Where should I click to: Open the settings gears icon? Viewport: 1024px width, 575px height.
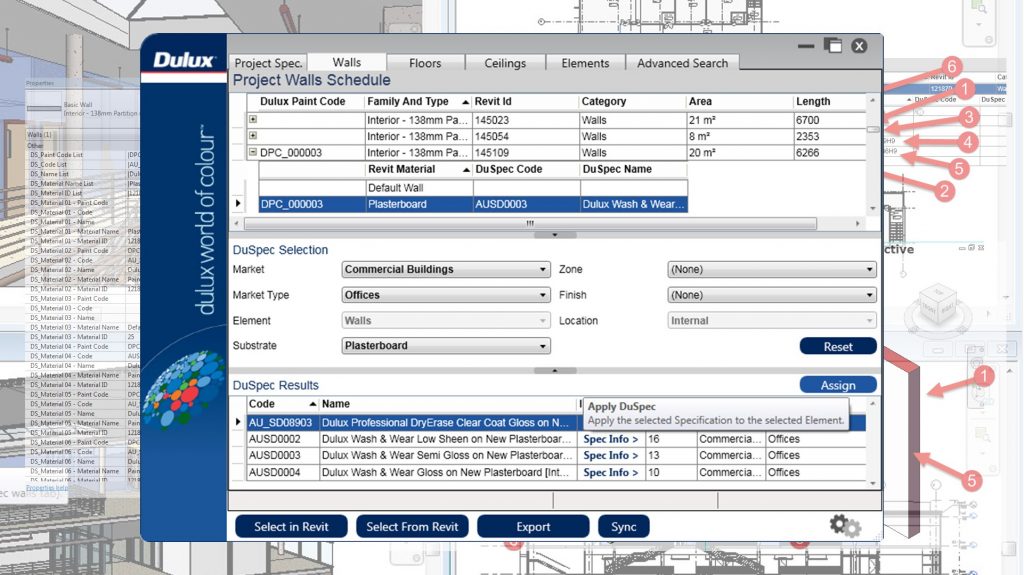[845, 525]
